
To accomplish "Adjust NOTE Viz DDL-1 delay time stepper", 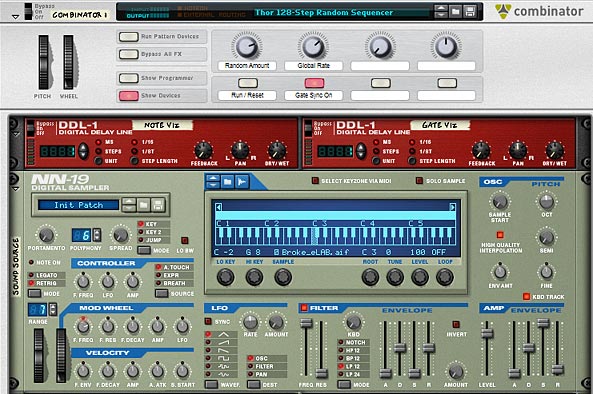I will tap(83, 151).
